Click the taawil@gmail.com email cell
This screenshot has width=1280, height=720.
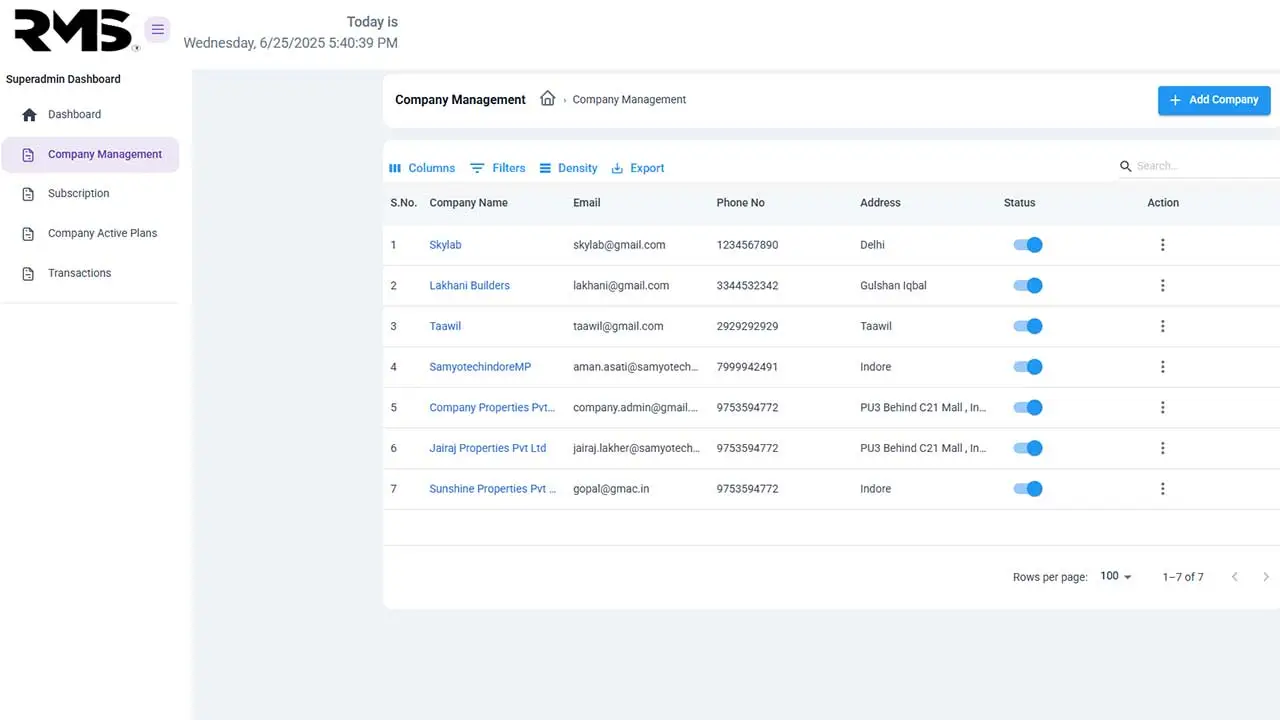(618, 326)
